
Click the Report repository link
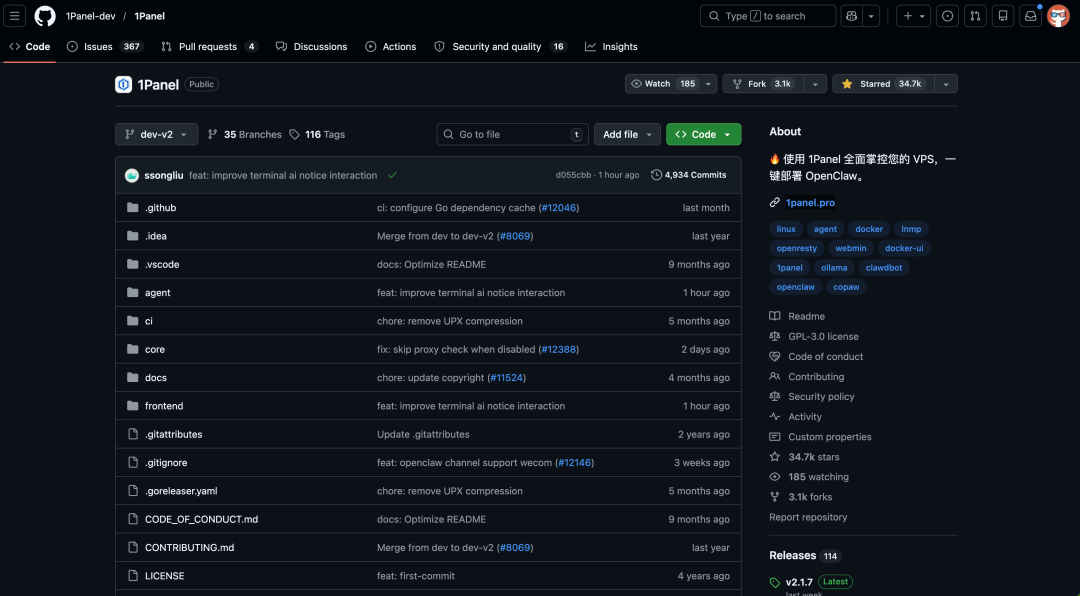pyautogui.click(x=808, y=517)
